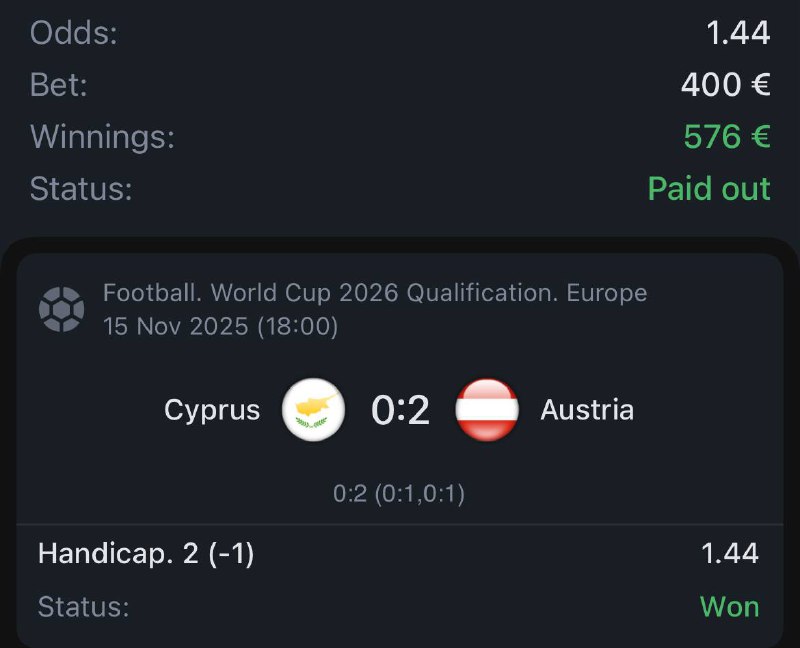Viewport: 800px width, 648px height.
Task: Click the 576 € winnings amount
Action: click(x=727, y=136)
